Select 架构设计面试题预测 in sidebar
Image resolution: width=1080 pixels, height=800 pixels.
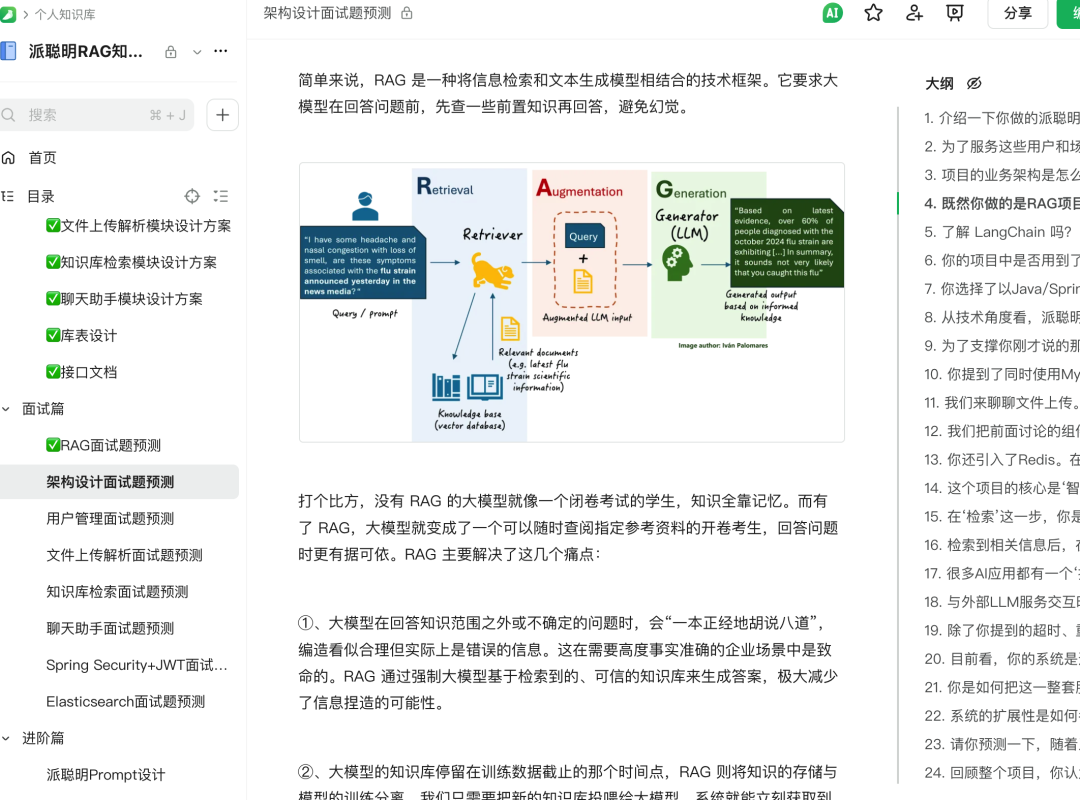pos(110,482)
